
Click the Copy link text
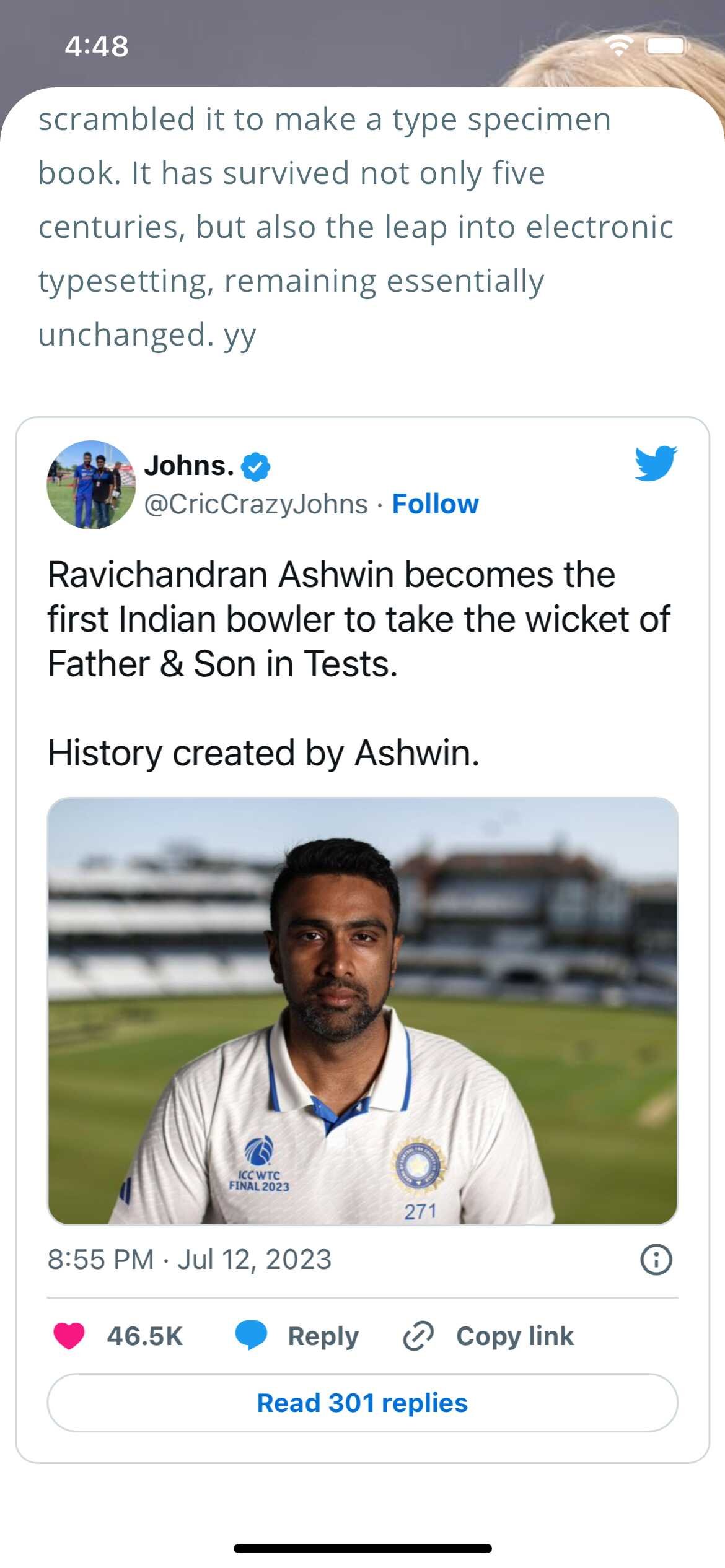(514, 1336)
